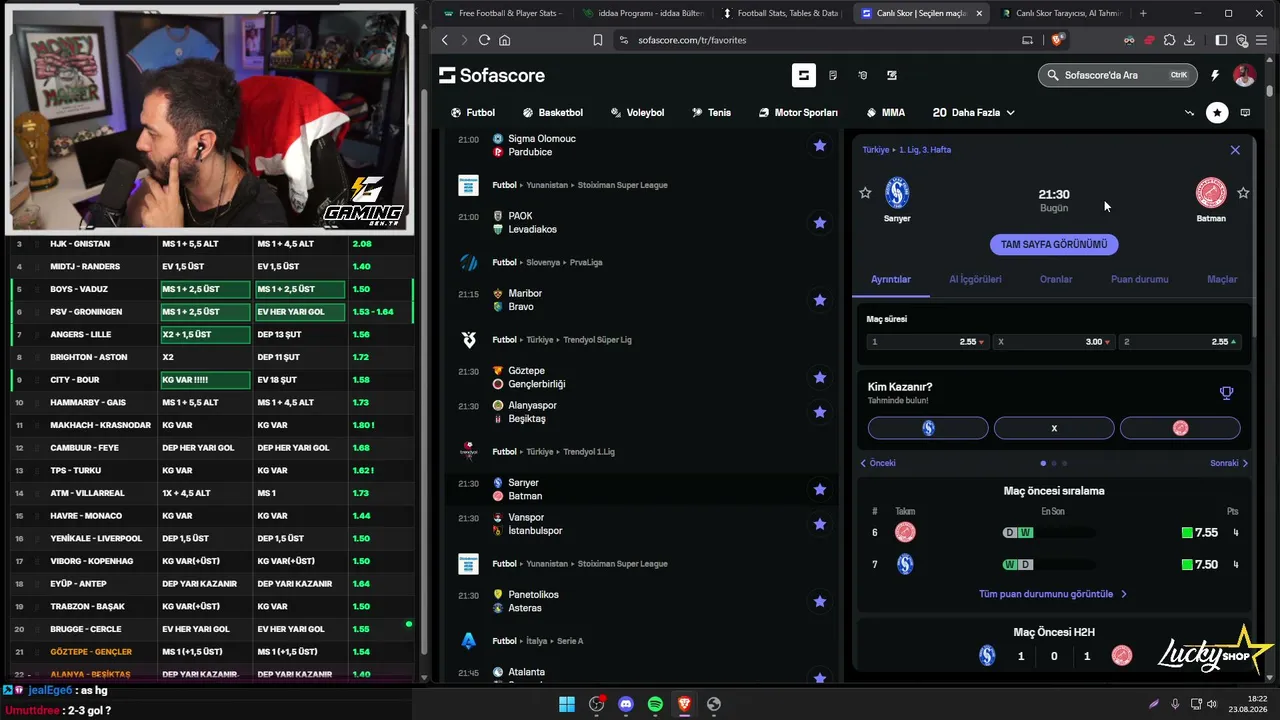The height and width of the screenshot is (720, 1280).
Task: Toggle favorite star for Vanspor - İstanbulspor
Action: tap(820, 524)
